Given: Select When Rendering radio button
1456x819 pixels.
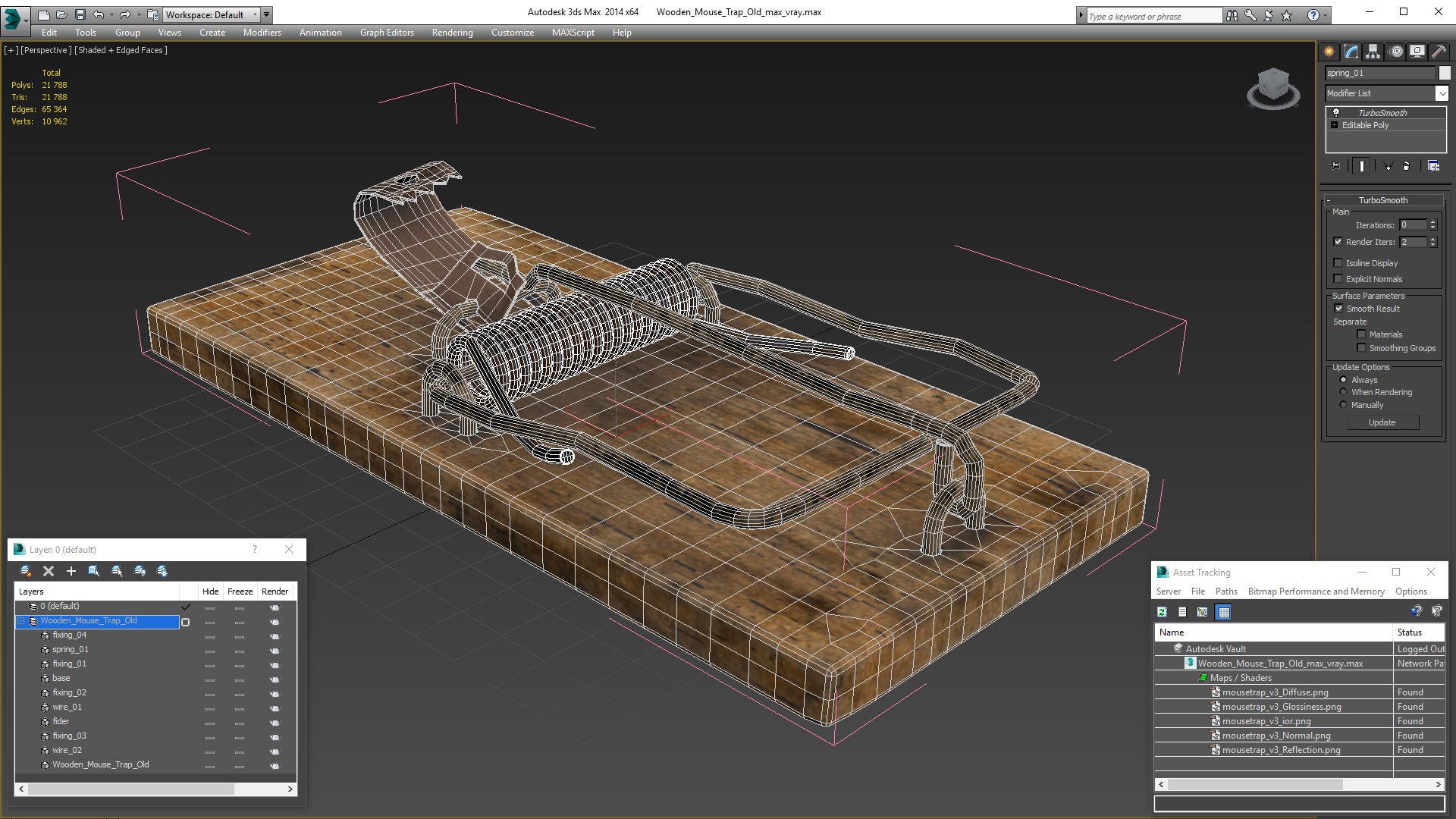Looking at the screenshot, I should (x=1343, y=392).
